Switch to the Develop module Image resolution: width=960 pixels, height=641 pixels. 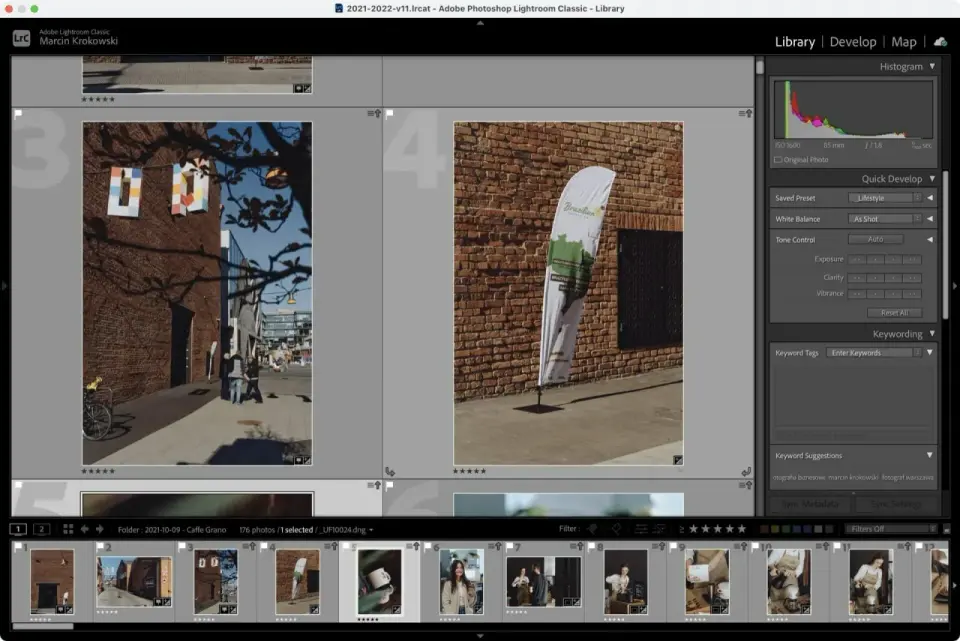[x=853, y=42]
